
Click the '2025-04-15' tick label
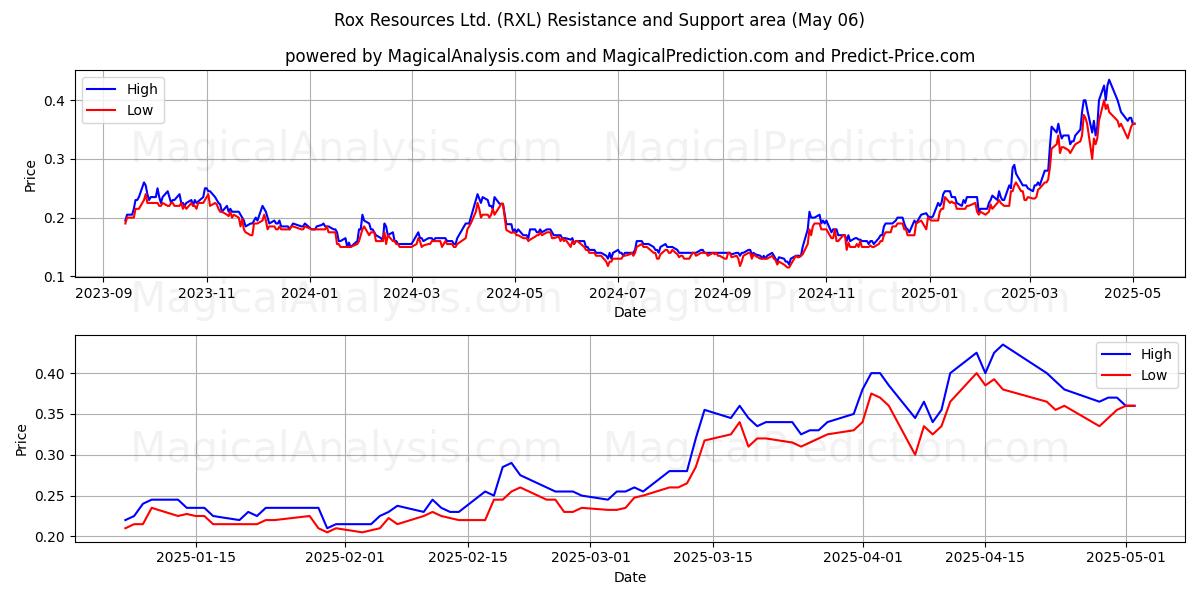point(985,558)
